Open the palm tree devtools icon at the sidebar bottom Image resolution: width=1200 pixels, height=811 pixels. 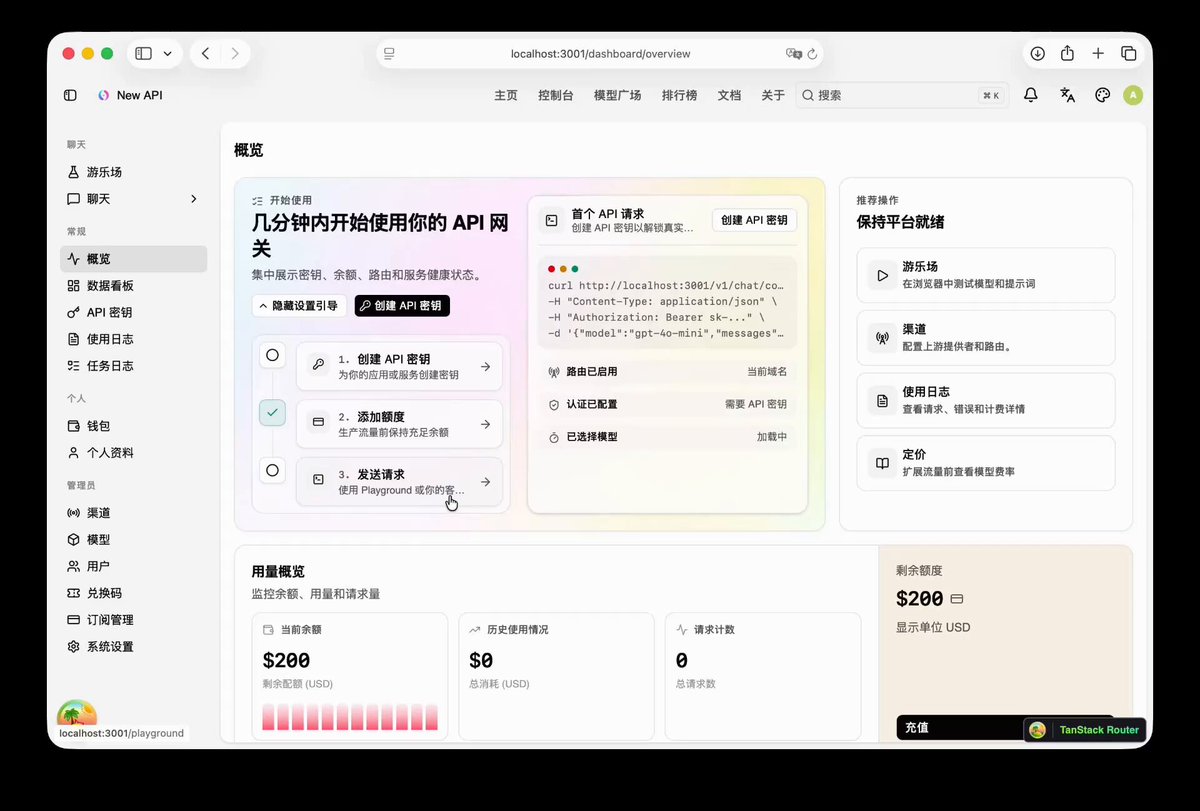click(76, 714)
